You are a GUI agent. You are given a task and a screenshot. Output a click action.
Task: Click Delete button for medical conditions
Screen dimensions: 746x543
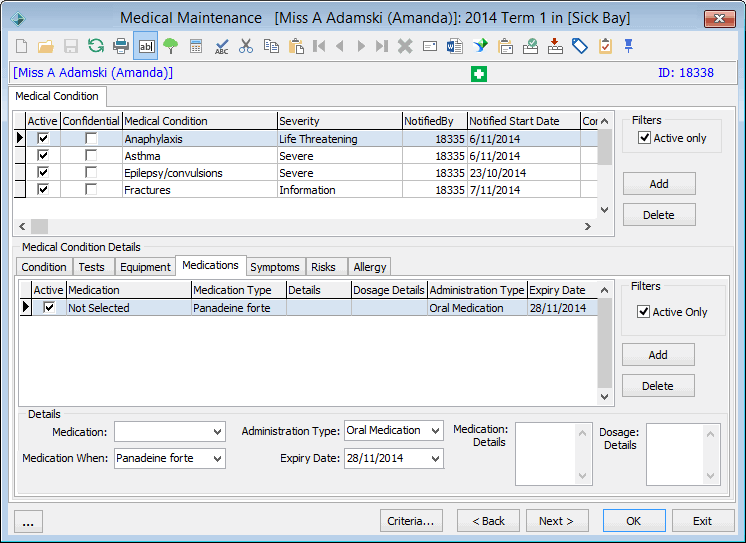click(659, 215)
